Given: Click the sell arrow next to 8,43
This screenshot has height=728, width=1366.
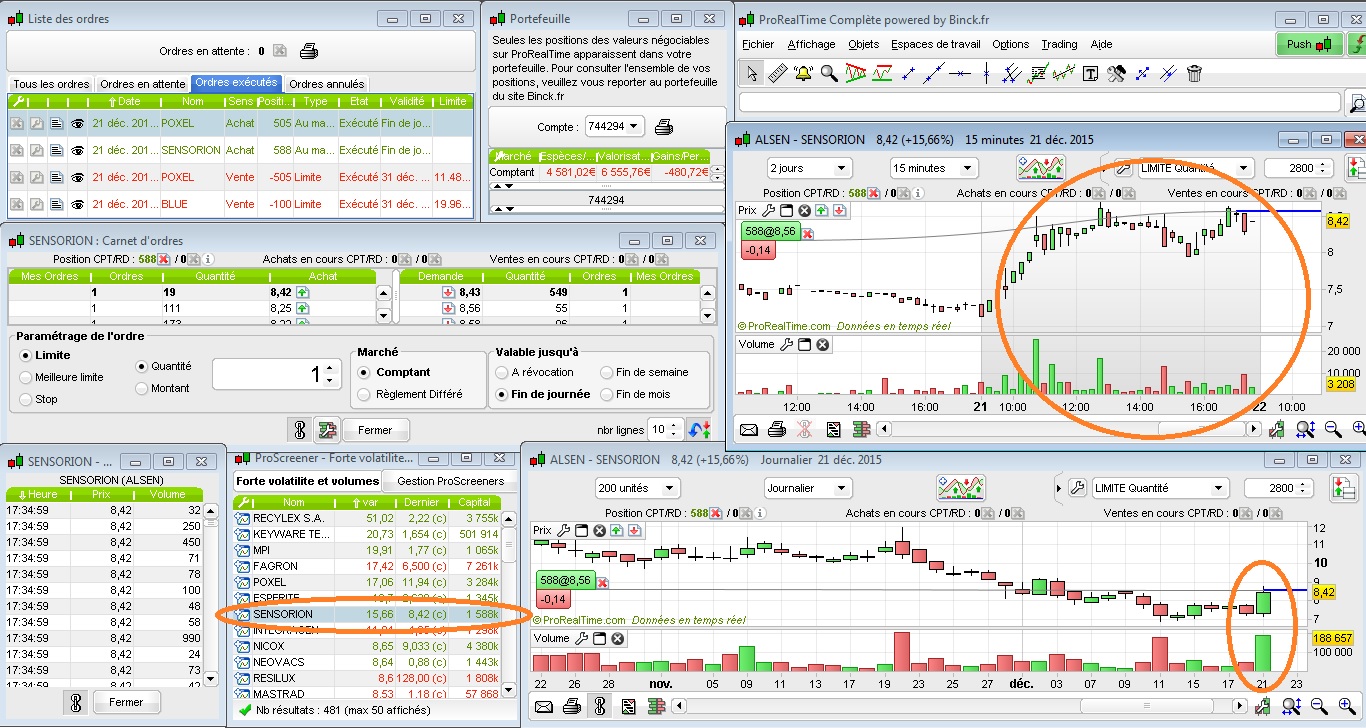Looking at the screenshot, I should (448, 292).
